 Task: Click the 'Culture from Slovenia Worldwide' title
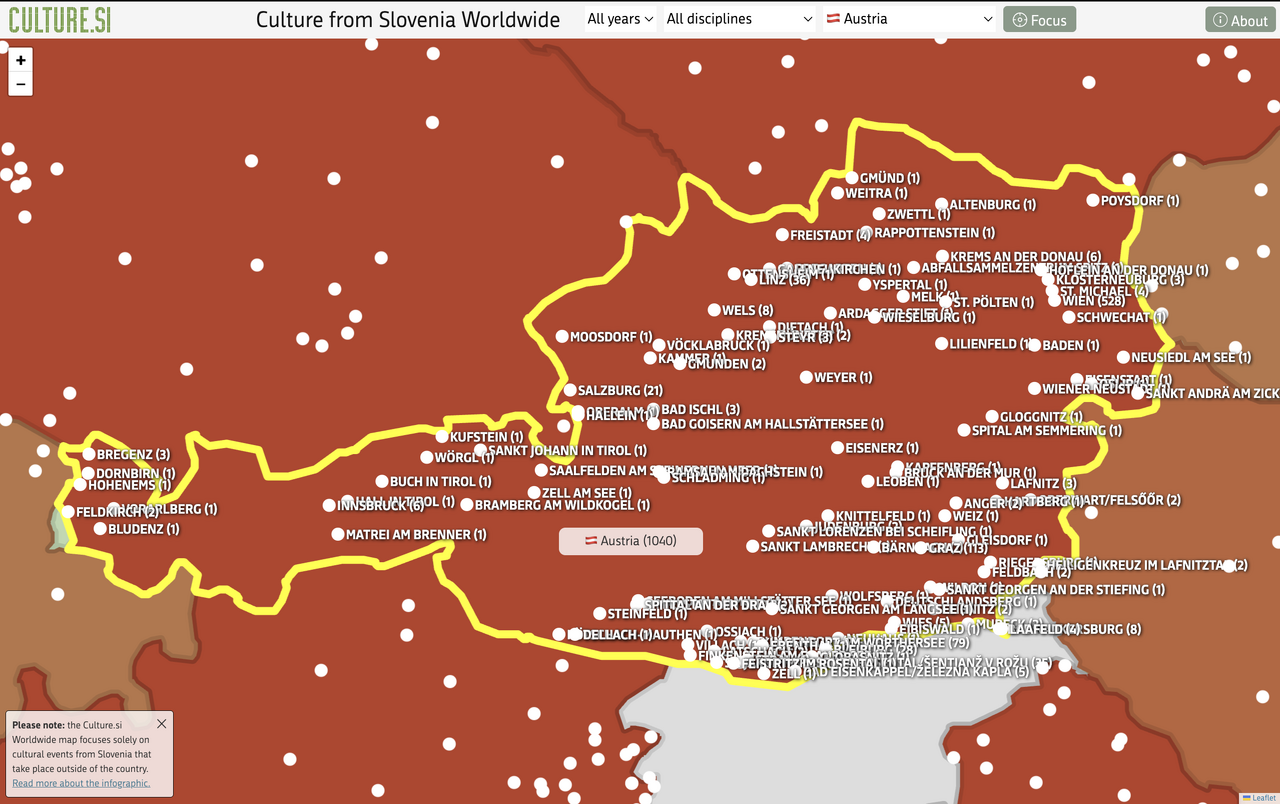[x=408, y=19]
